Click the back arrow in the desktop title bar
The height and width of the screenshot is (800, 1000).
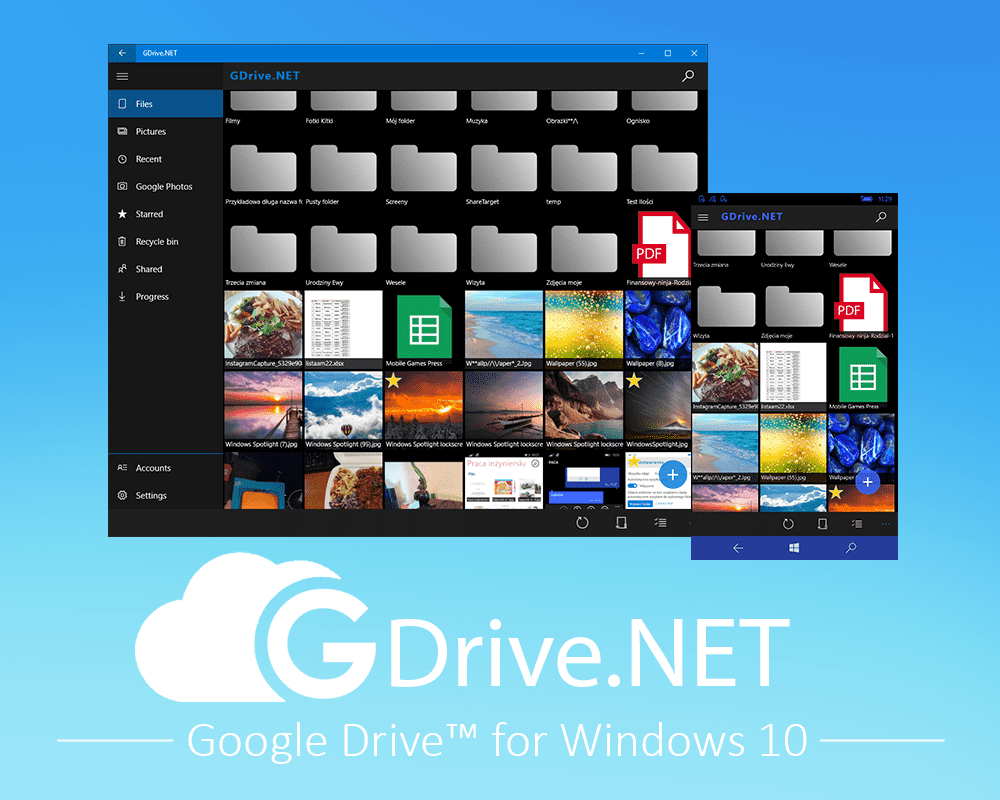click(x=122, y=53)
